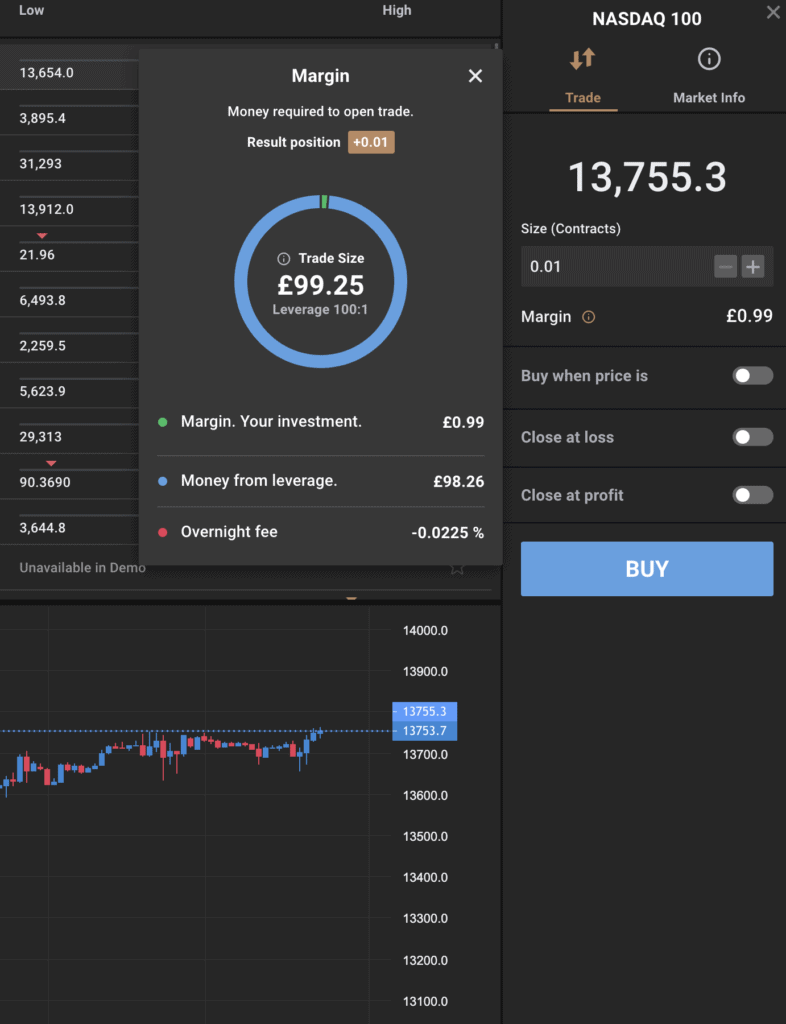Place the order with BUY button
Viewport: 786px width, 1024px height.
pyautogui.click(x=647, y=569)
